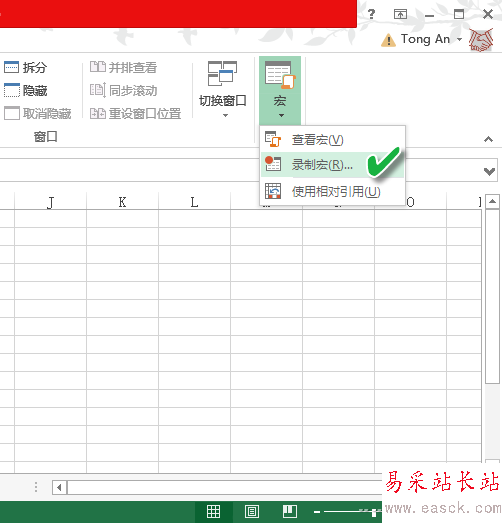Click the Excel Help question mark icon
This screenshot has height=523, width=502.
[371, 14]
